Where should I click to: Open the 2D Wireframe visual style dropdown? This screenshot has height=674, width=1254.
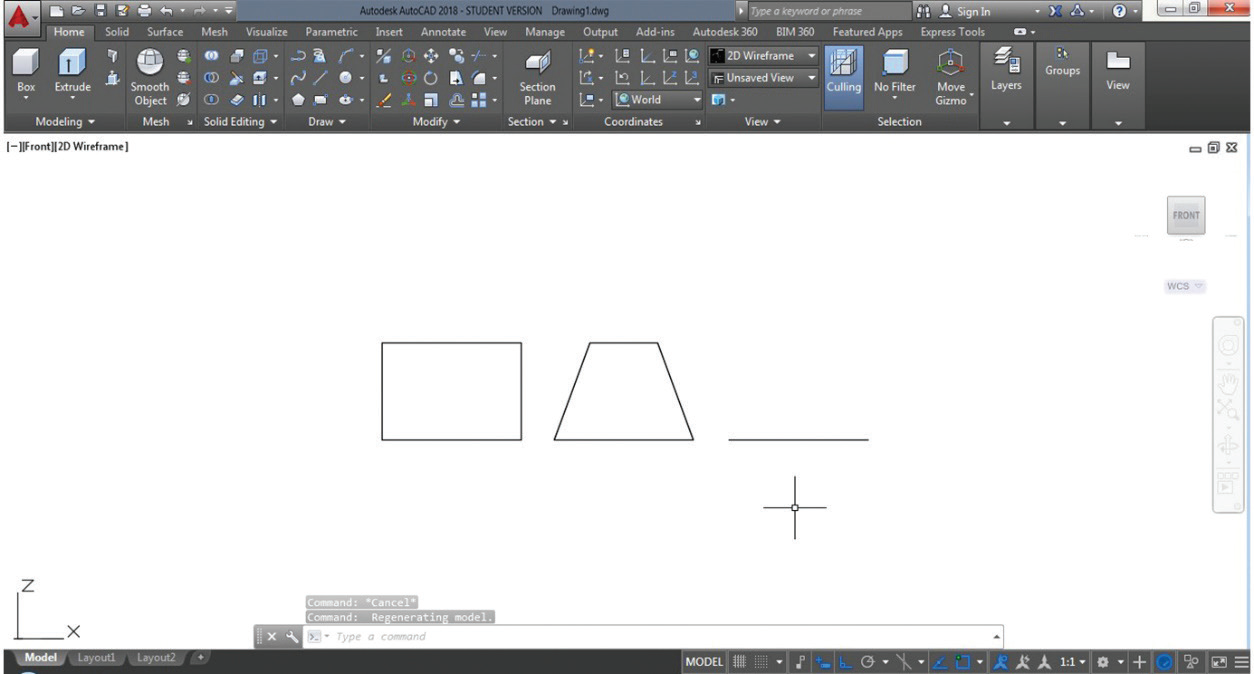(x=764, y=56)
